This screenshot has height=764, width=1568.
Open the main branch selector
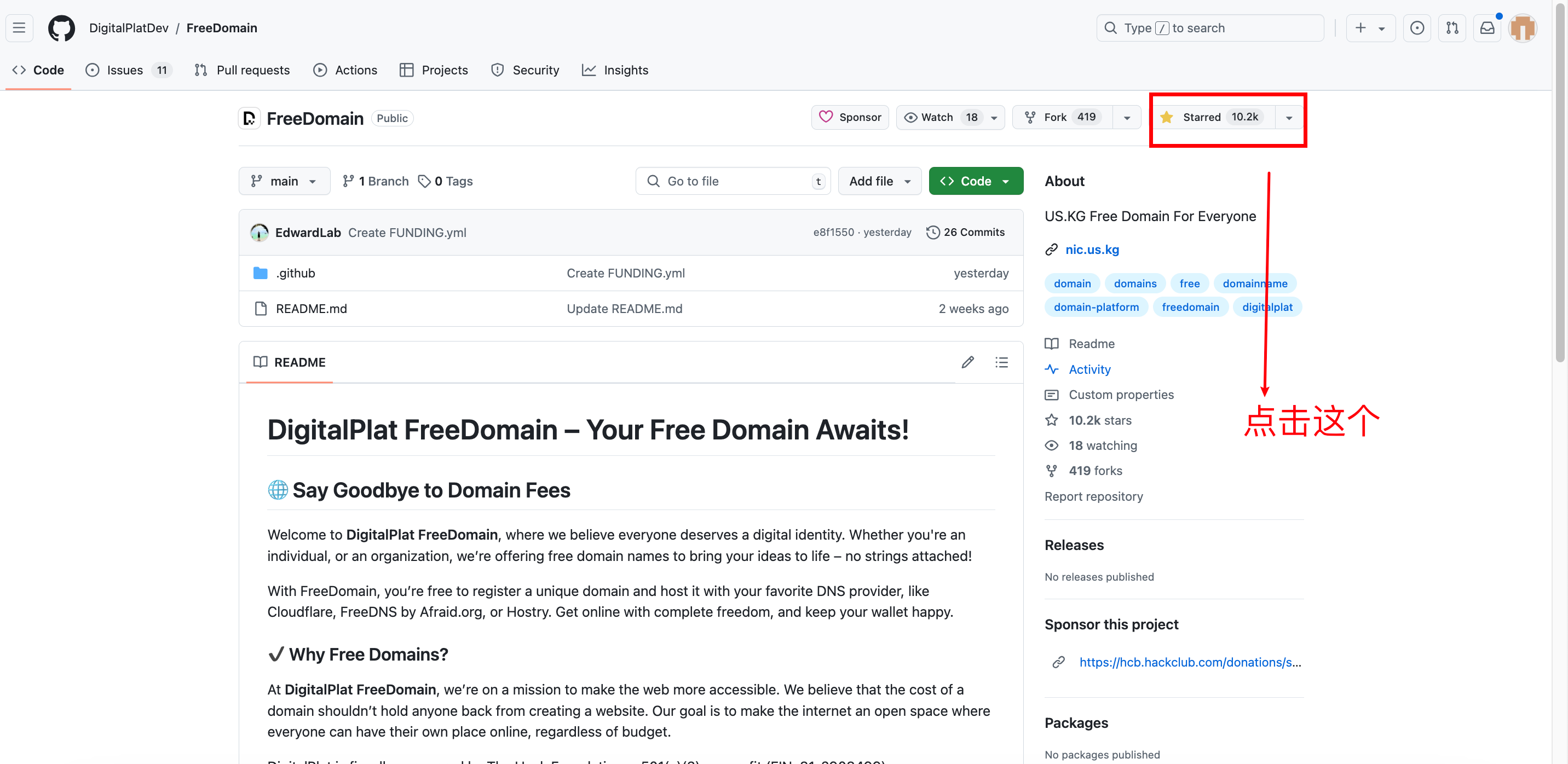[x=284, y=181]
